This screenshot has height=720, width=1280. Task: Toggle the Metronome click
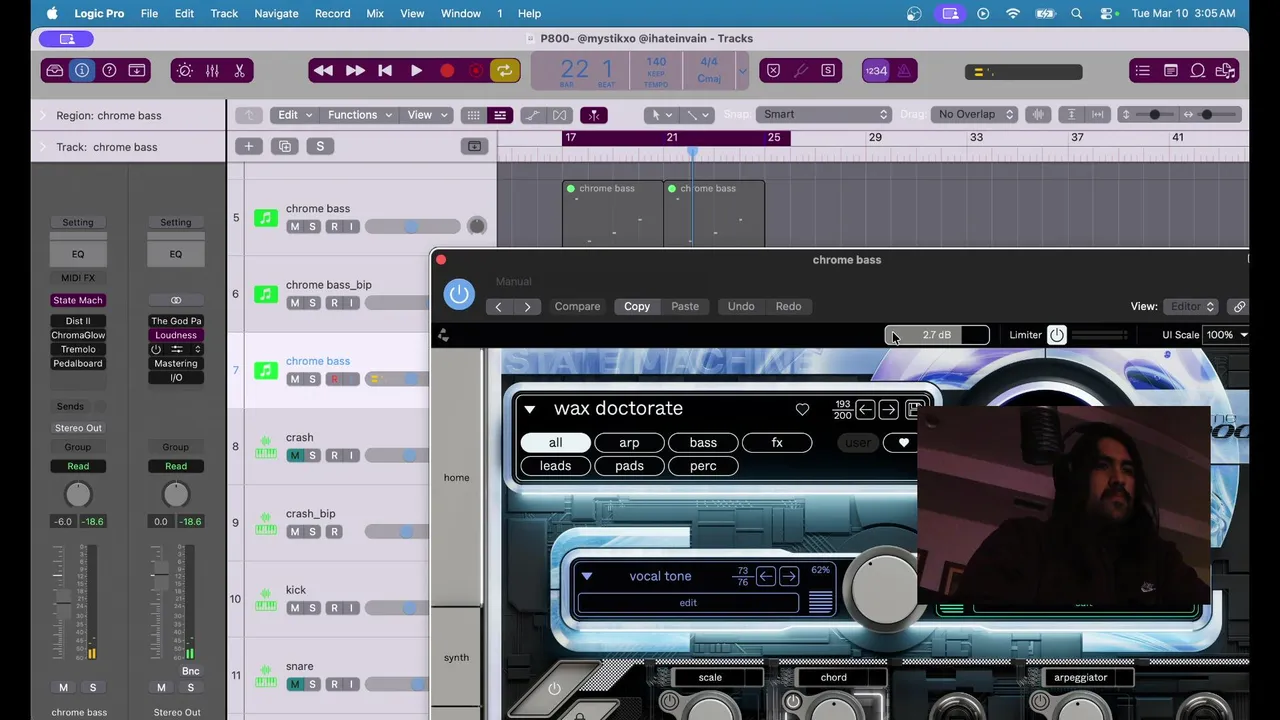coord(904,71)
